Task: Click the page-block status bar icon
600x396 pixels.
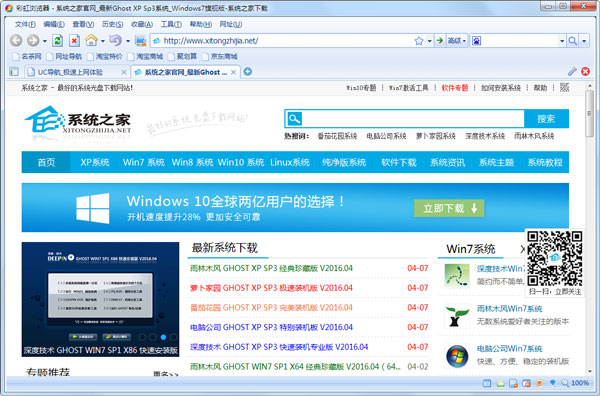Action: point(514,383)
